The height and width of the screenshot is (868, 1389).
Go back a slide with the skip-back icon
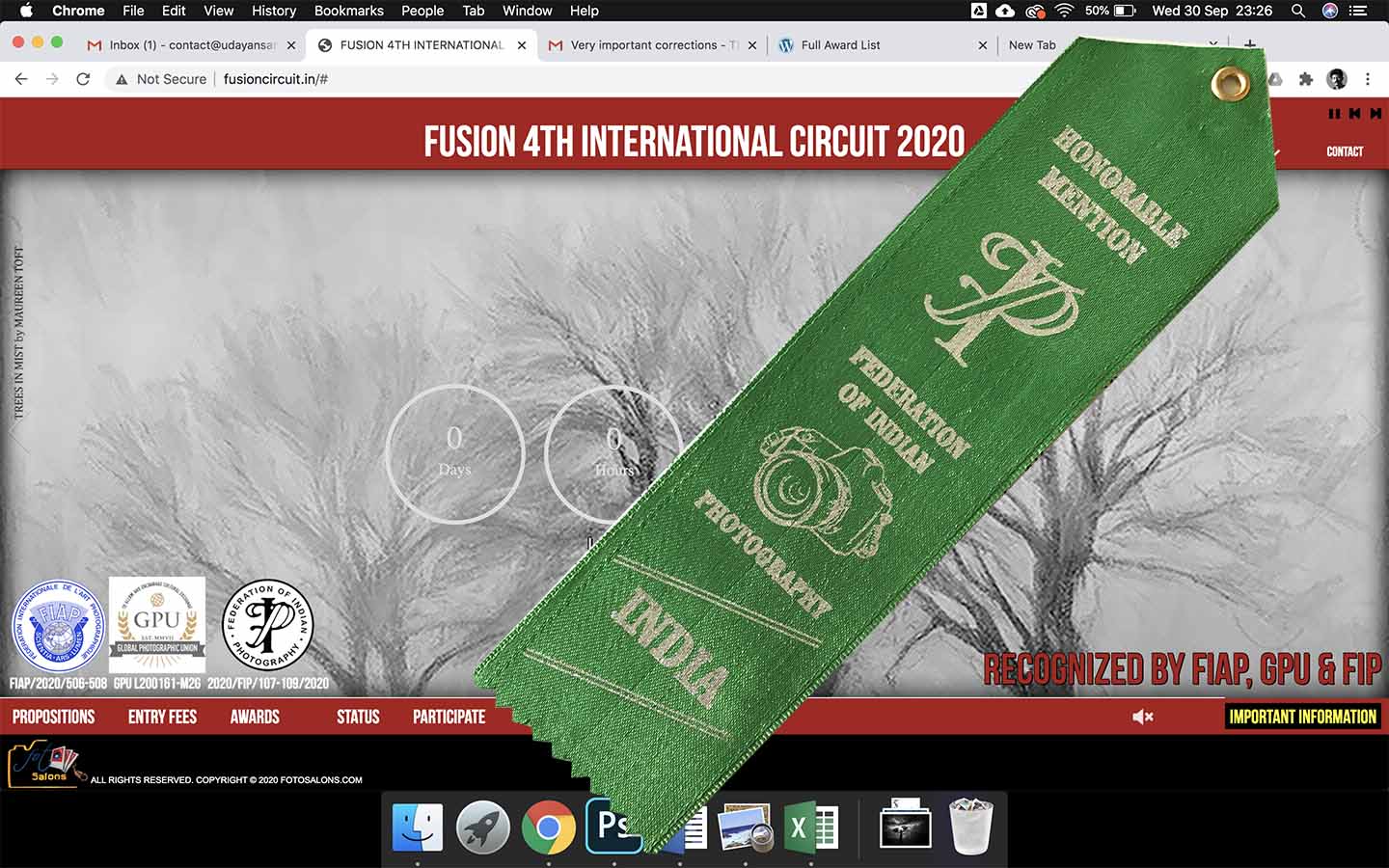tap(1354, 113)
